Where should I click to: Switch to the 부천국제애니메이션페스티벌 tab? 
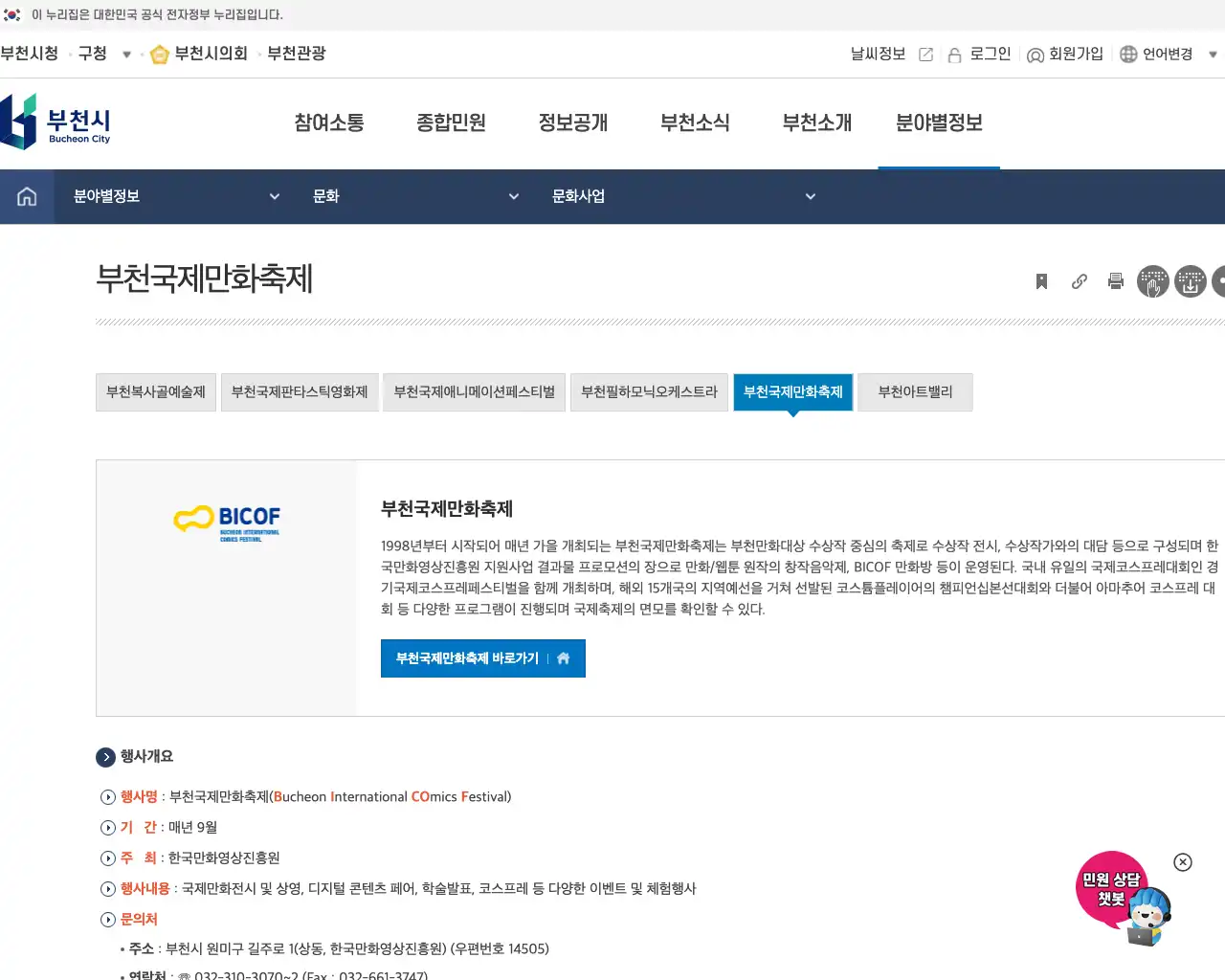475,392
